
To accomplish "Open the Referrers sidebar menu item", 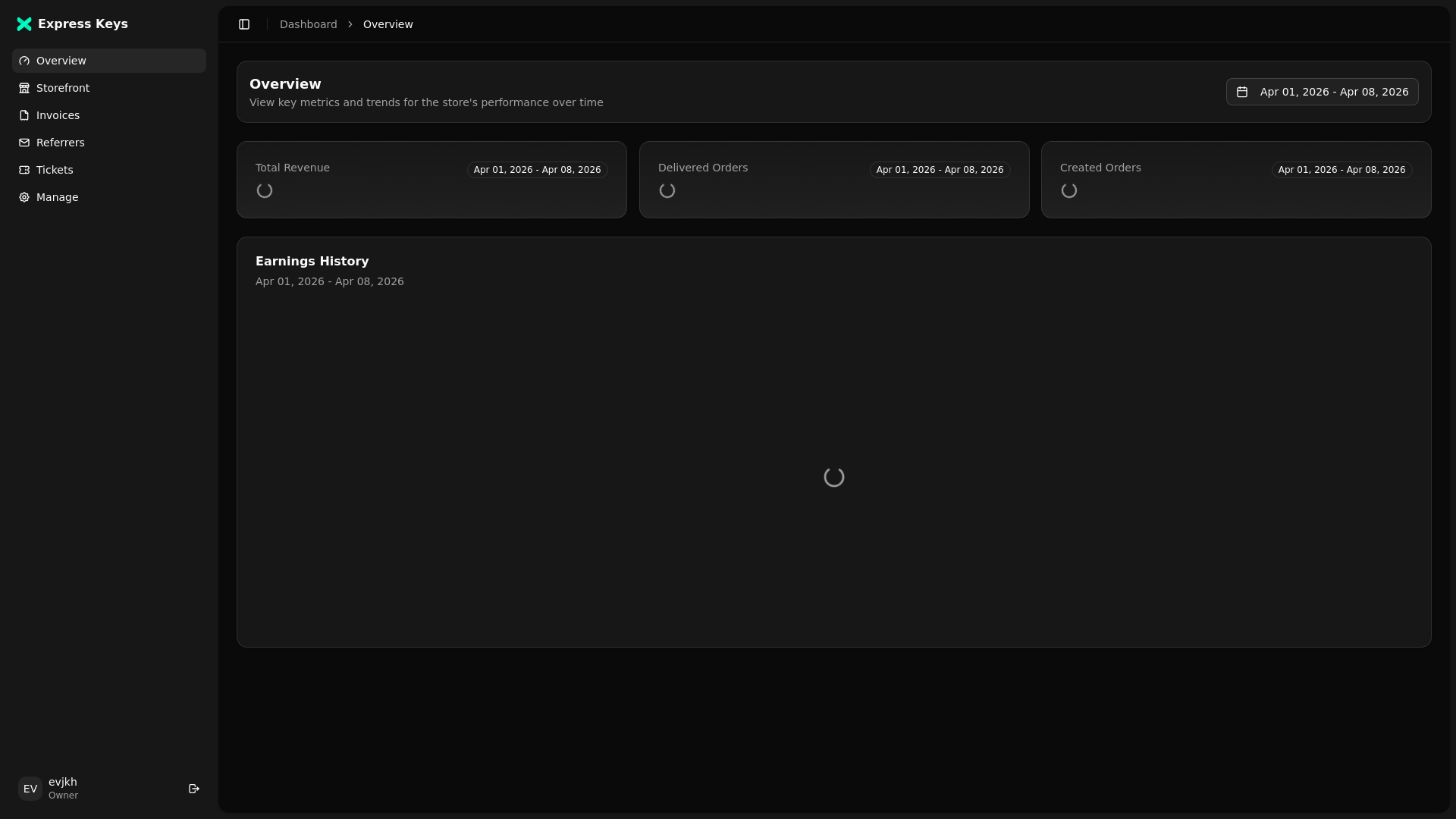I will [x=109, y=143].
